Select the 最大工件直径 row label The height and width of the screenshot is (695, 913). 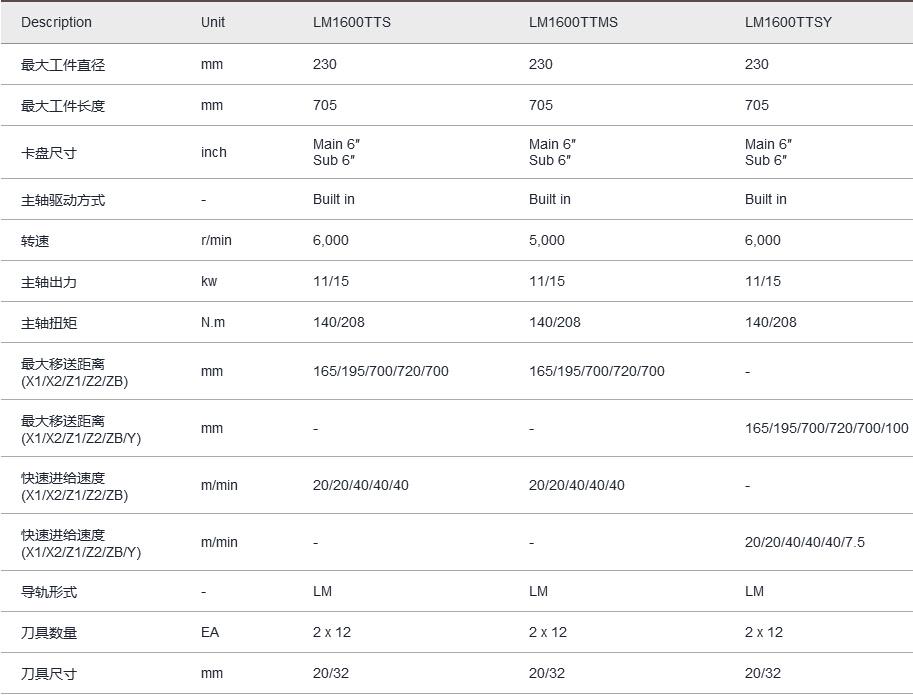[x=63, y=65]
